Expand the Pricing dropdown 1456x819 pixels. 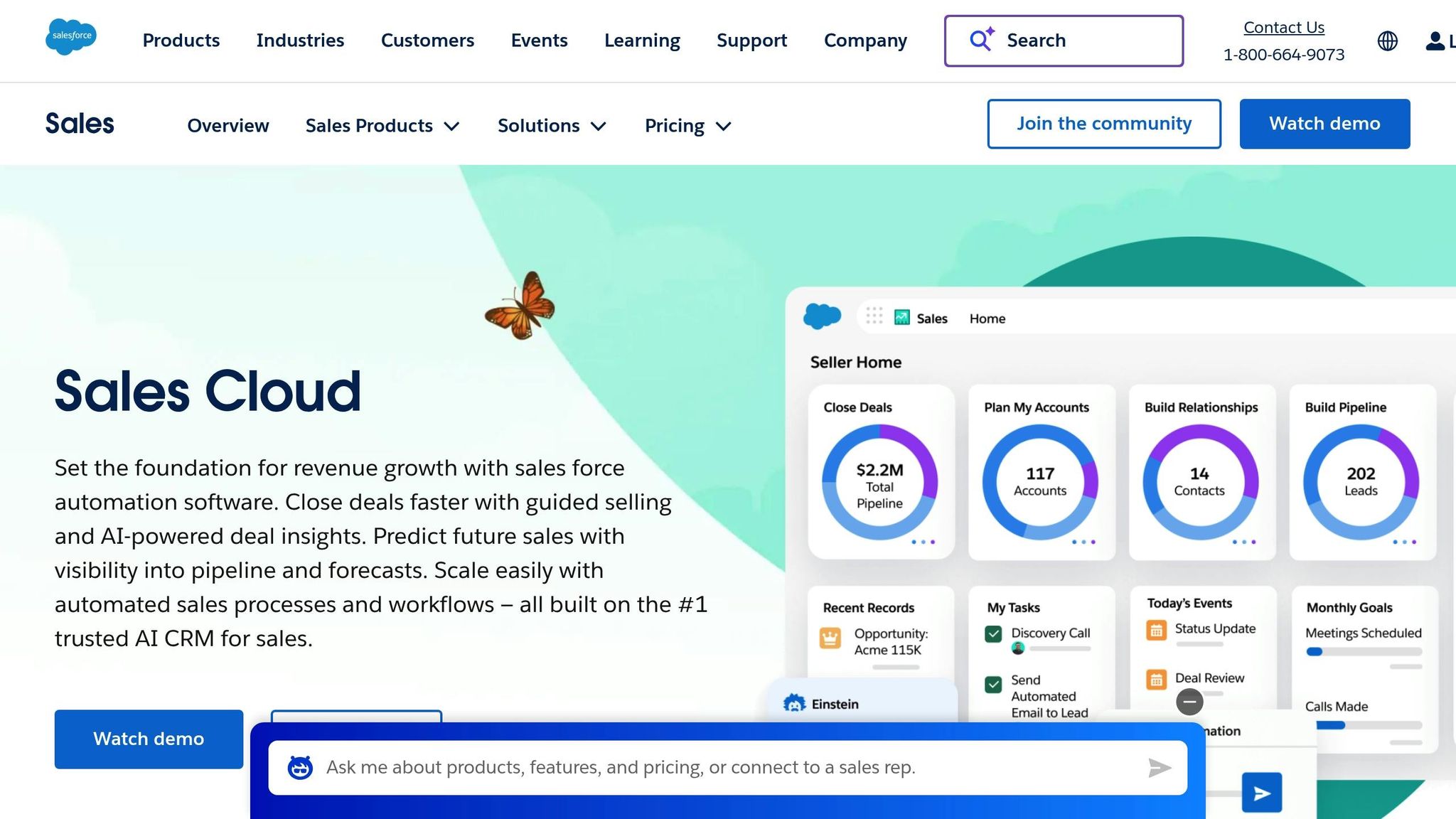pos(688,126)
